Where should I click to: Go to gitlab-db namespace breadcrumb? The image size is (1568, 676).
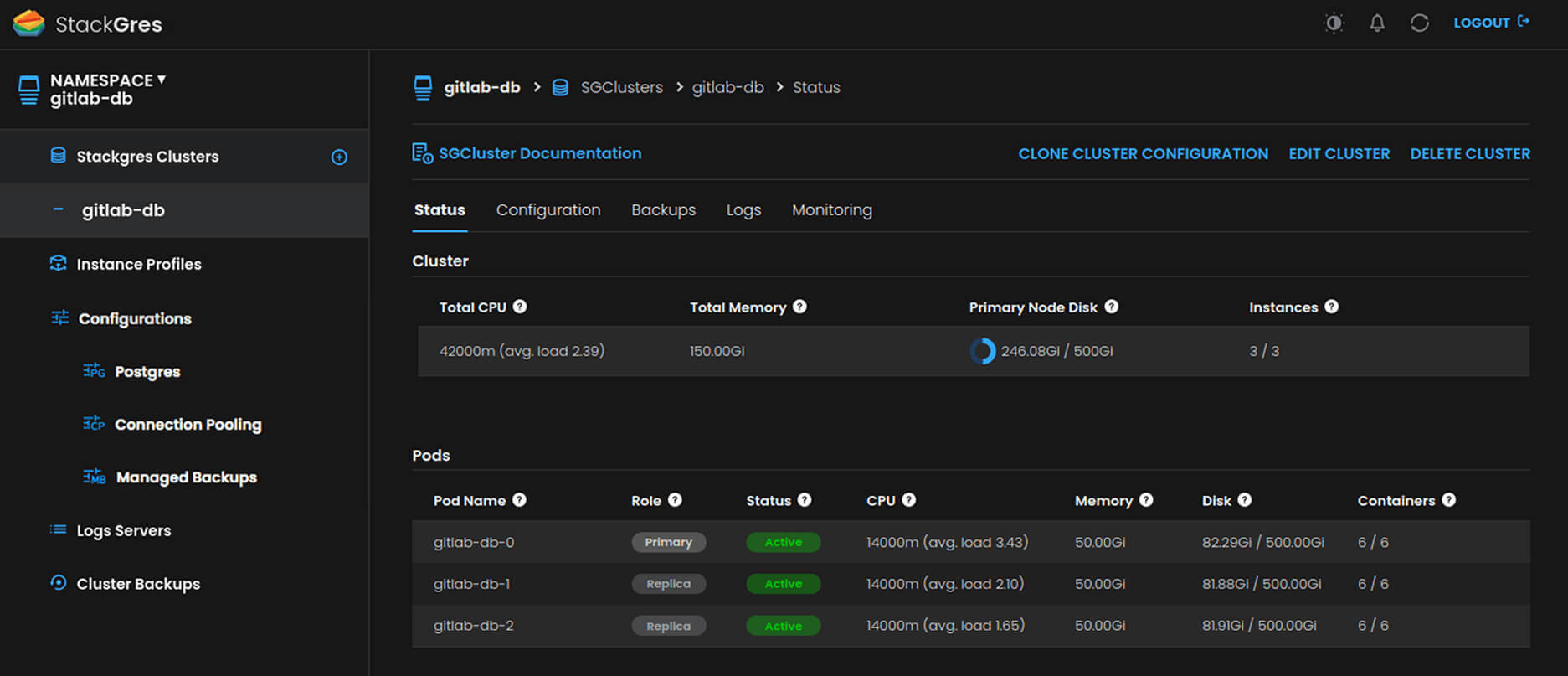481,87
